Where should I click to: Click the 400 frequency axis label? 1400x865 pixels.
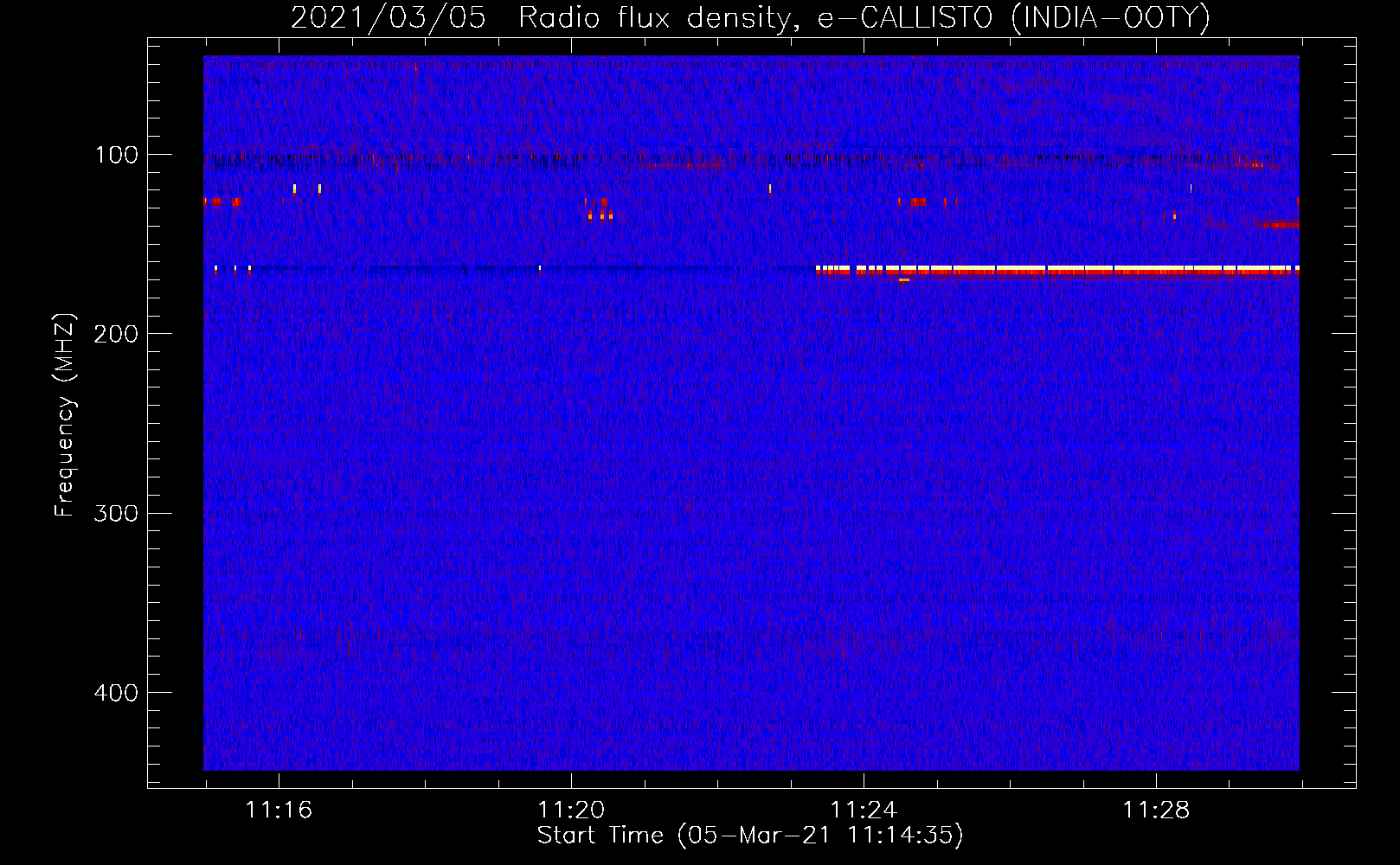117,693
